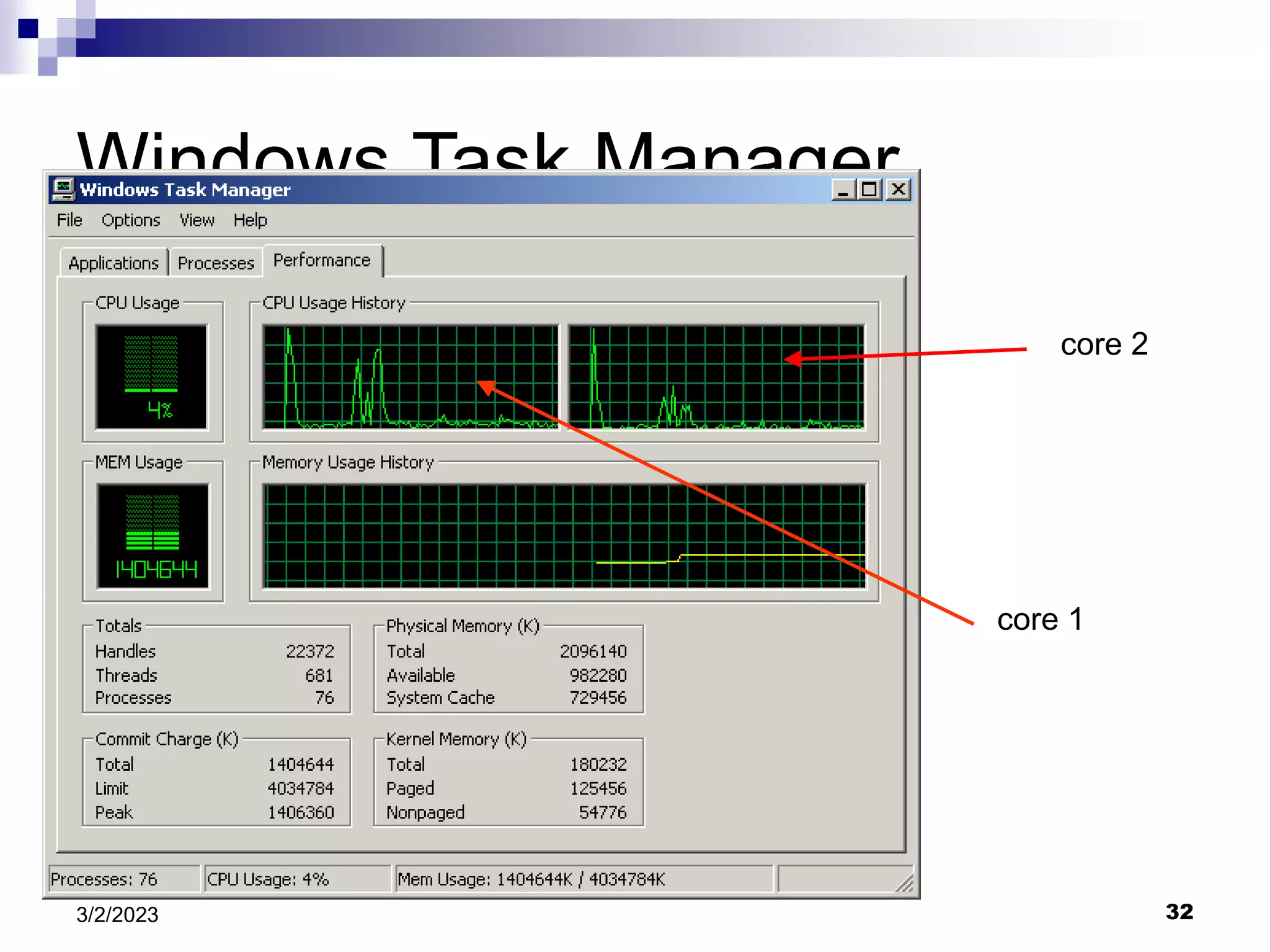Open the Options menu
This screenshot has width=1270, height=952.
point(131,220)
